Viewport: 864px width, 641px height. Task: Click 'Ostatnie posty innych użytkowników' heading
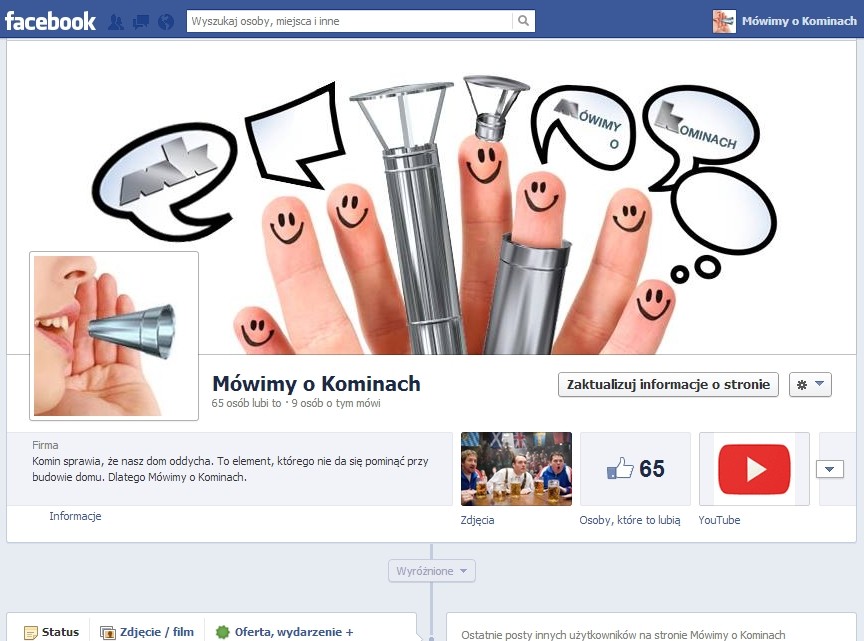point(623,635)
